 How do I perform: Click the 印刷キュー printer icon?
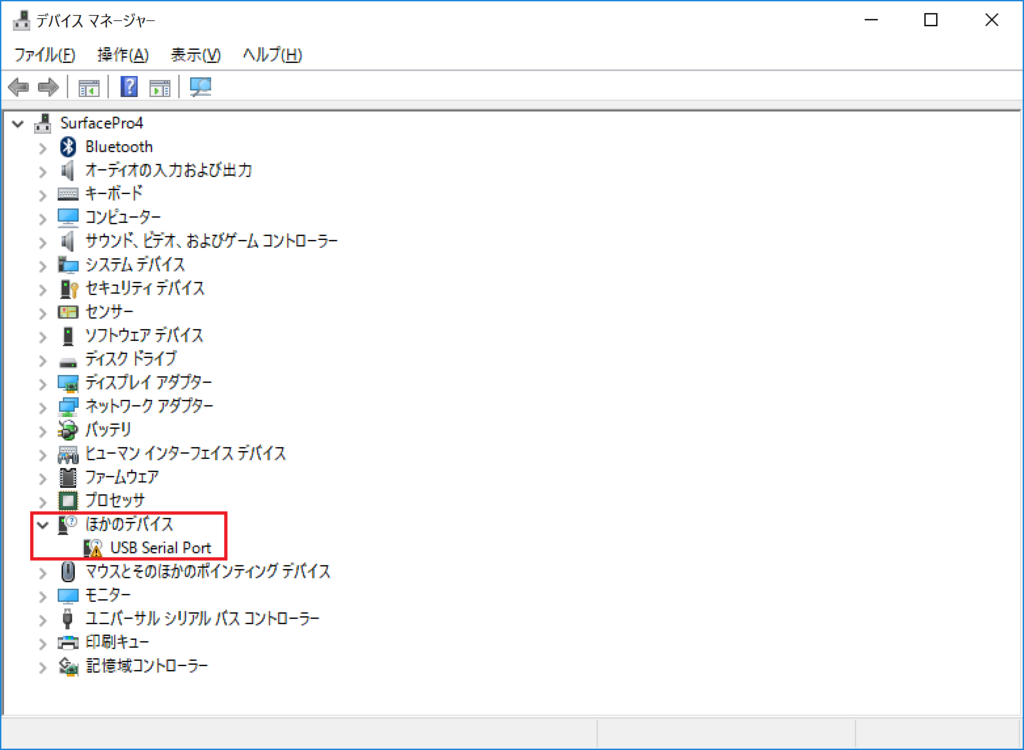(68, 642)
